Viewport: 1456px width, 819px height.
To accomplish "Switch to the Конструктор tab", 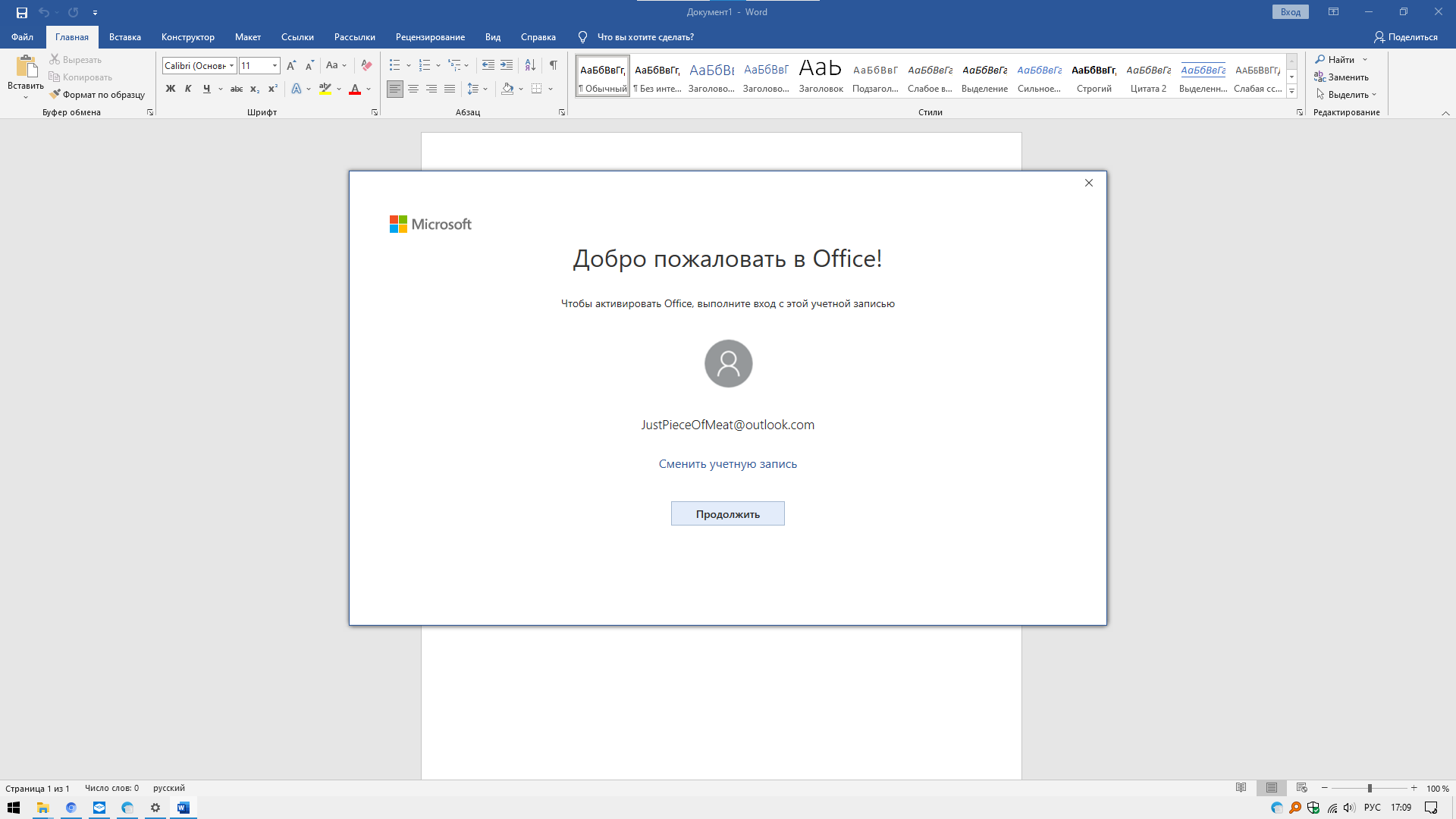I will [x=188, y=36].
